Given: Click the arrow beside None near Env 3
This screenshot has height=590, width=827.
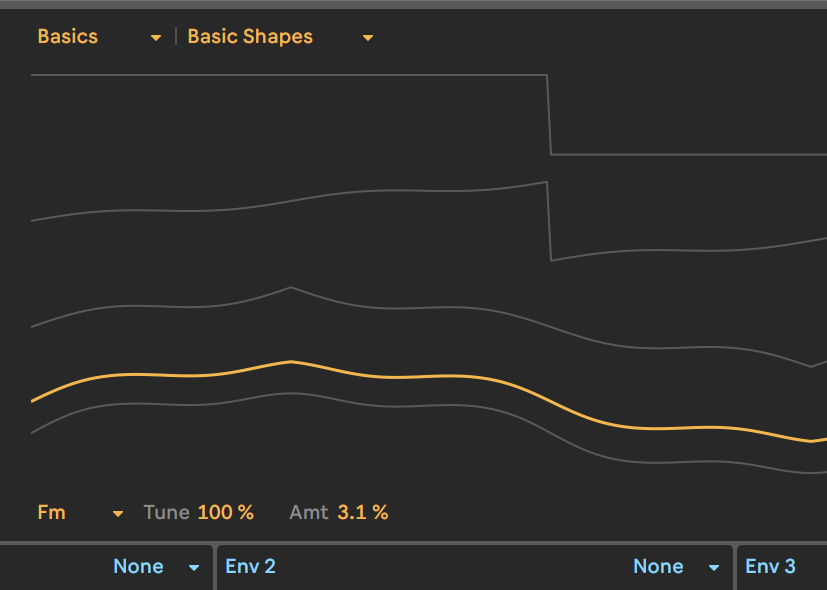Looking at the screenshot, I should click(714, 568).
